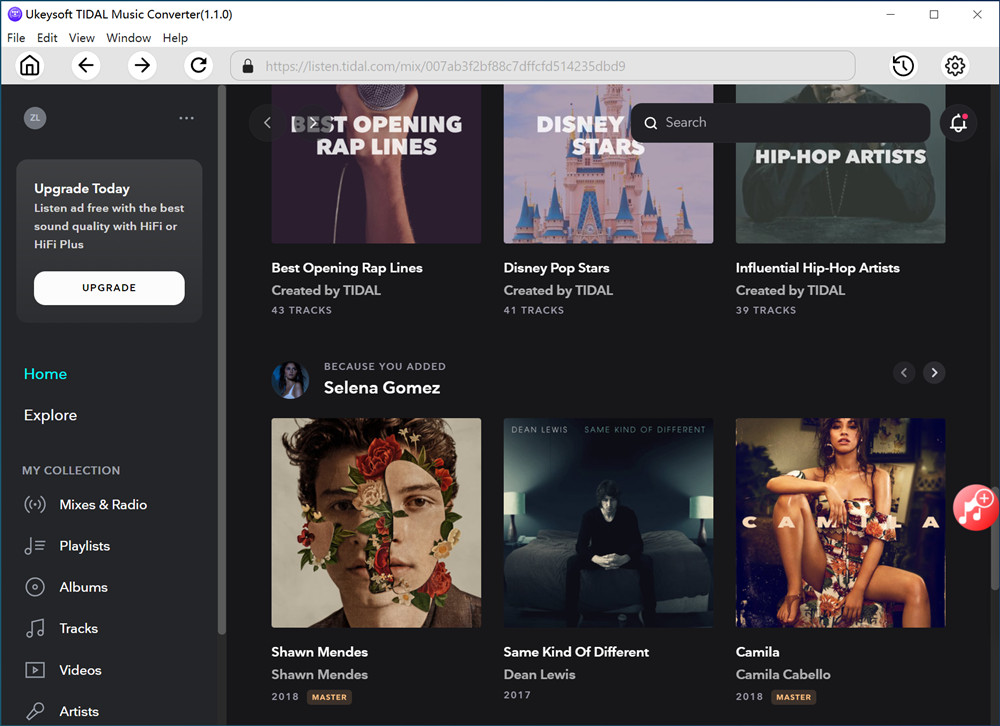Image resolution: width=1000 pixels, height=726 pixels.
Task: Open Best Opening Rap Lines cover
Action: point(376,164)
